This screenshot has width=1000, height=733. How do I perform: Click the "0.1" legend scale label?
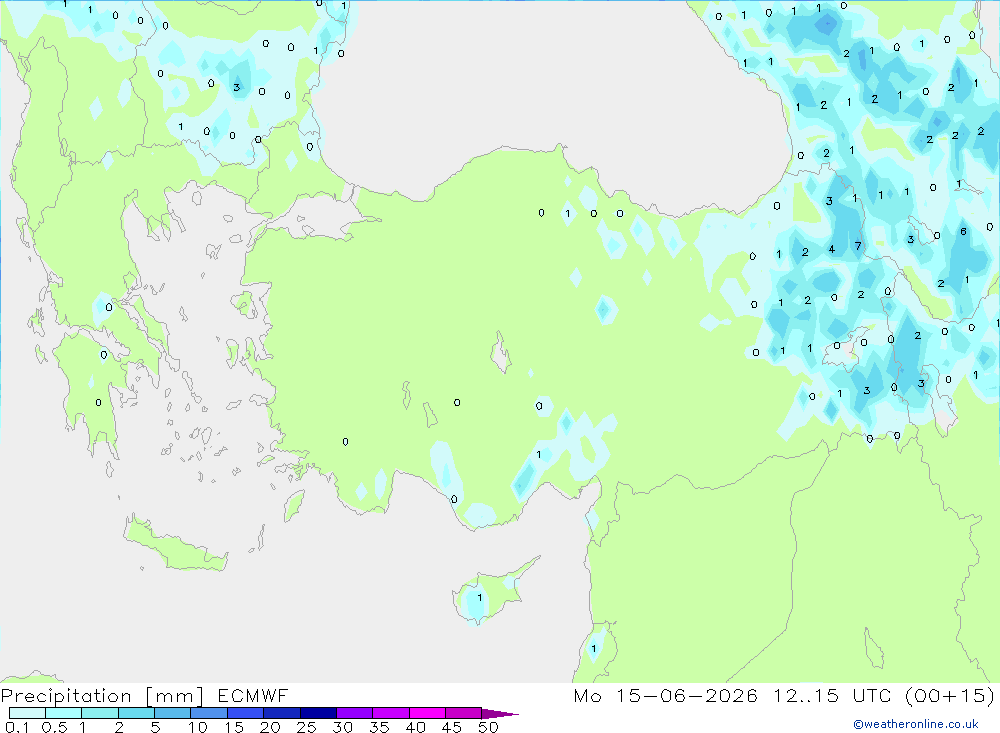tap(17, 727)
